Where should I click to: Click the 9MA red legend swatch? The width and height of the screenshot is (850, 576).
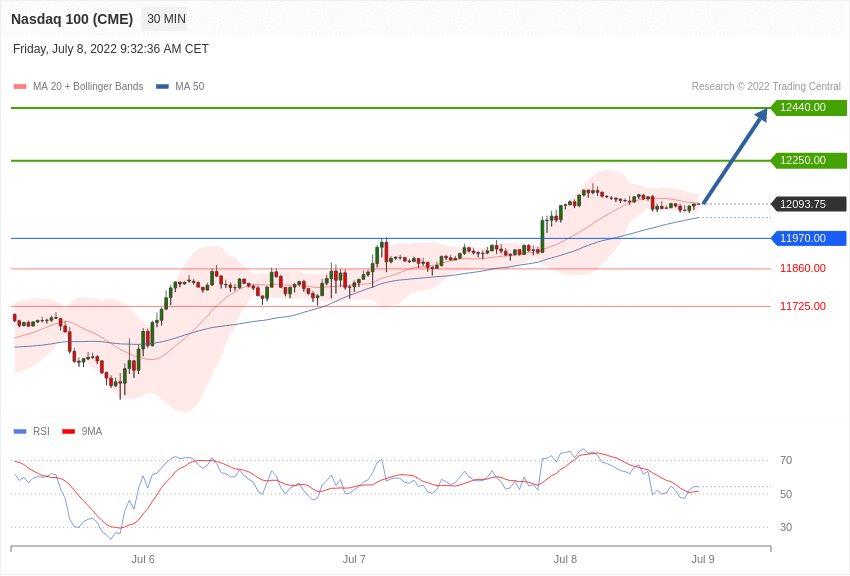pos(68,432)
